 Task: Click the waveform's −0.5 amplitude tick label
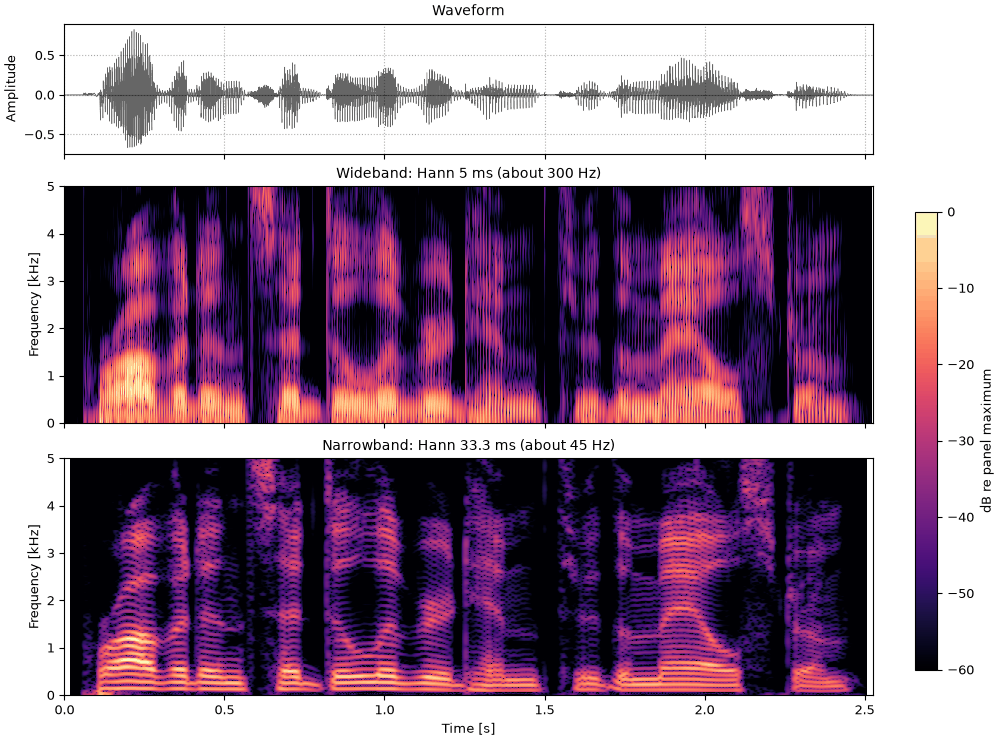41,135
